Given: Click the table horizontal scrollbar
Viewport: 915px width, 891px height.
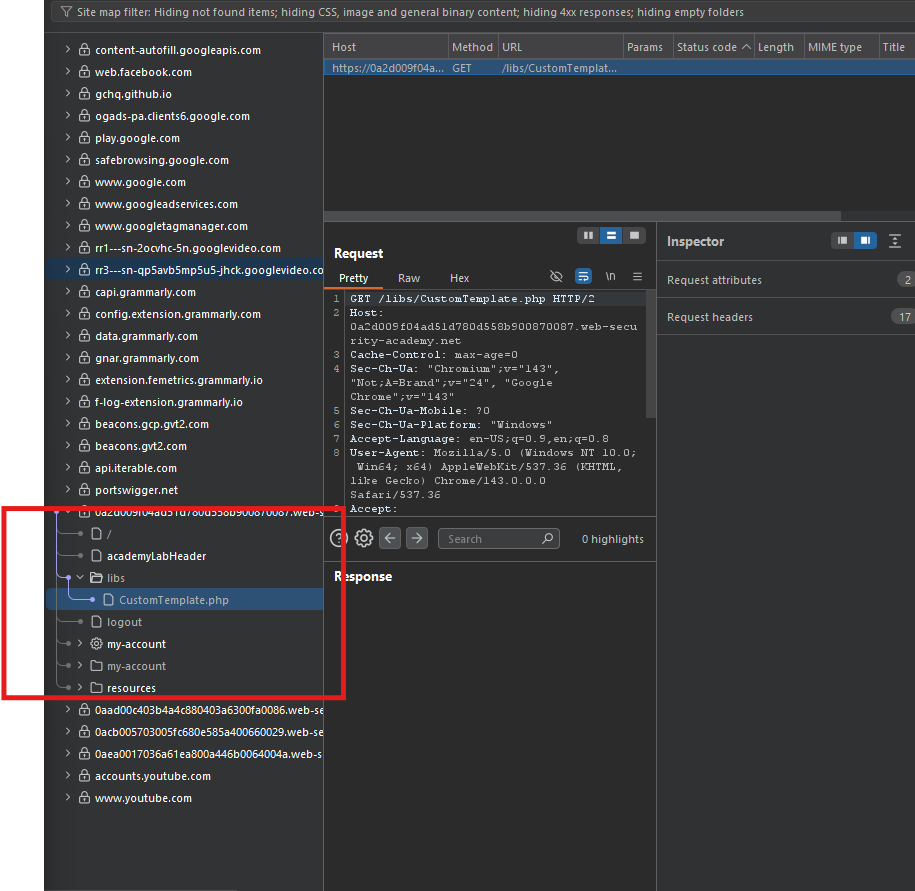Looking at the screenshot, I should tap(582, 216).
